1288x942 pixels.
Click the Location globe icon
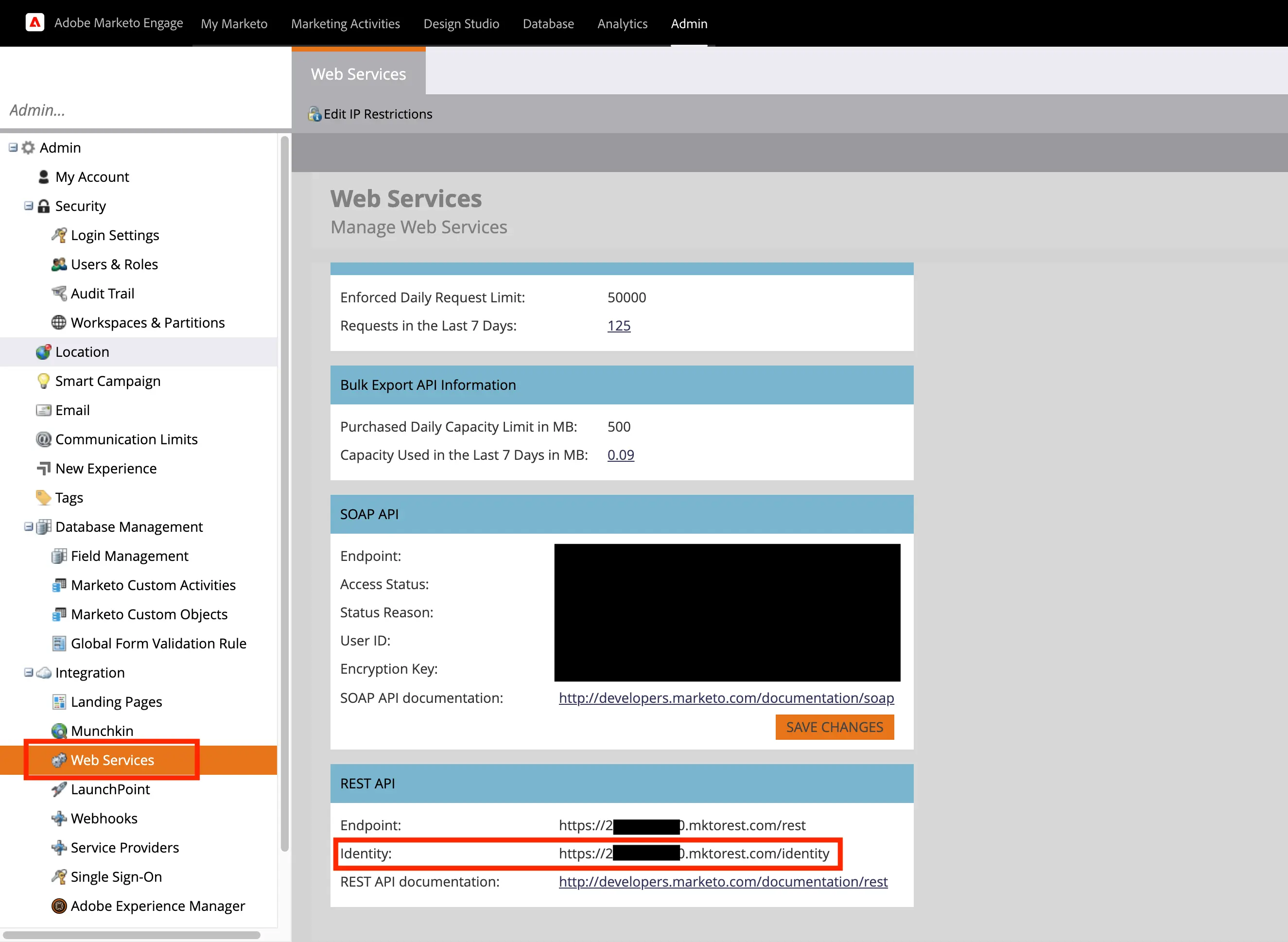pyautogui.click(x=43, y=352)
